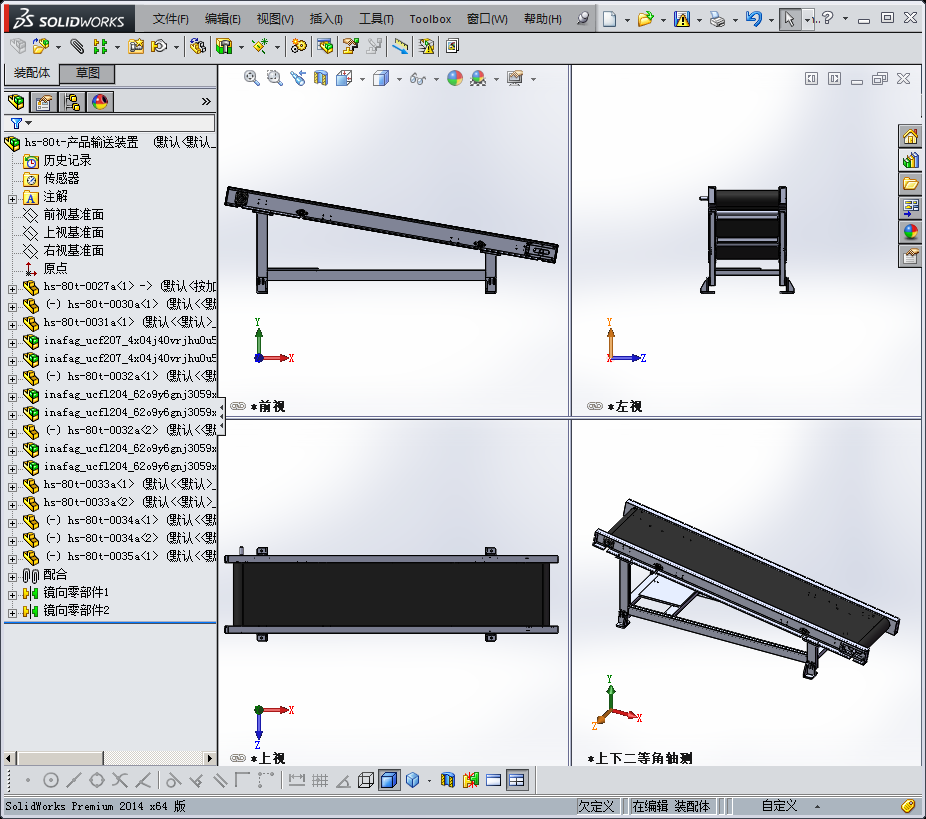Image resolution: width=926 pixels, height=819 pixels.
Task: Open the Display Style dropdown arrow
Action: (x=399, y=79)
